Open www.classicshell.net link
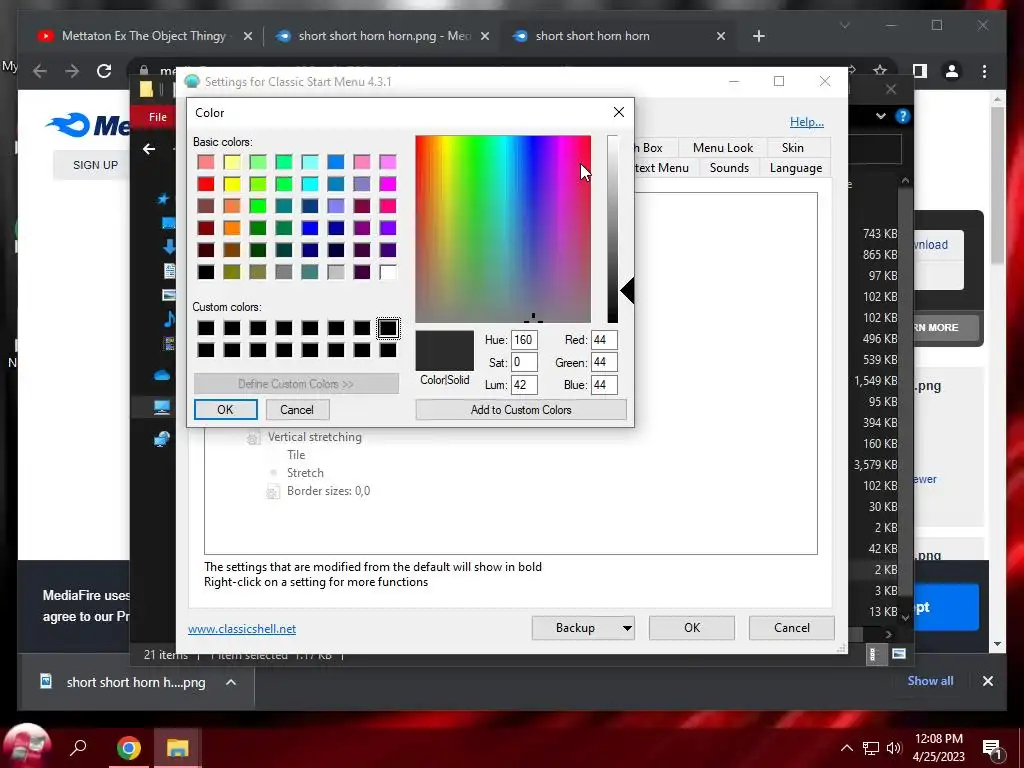The height and width of the screenshot is (768, 1024). [x=242, y=629]
